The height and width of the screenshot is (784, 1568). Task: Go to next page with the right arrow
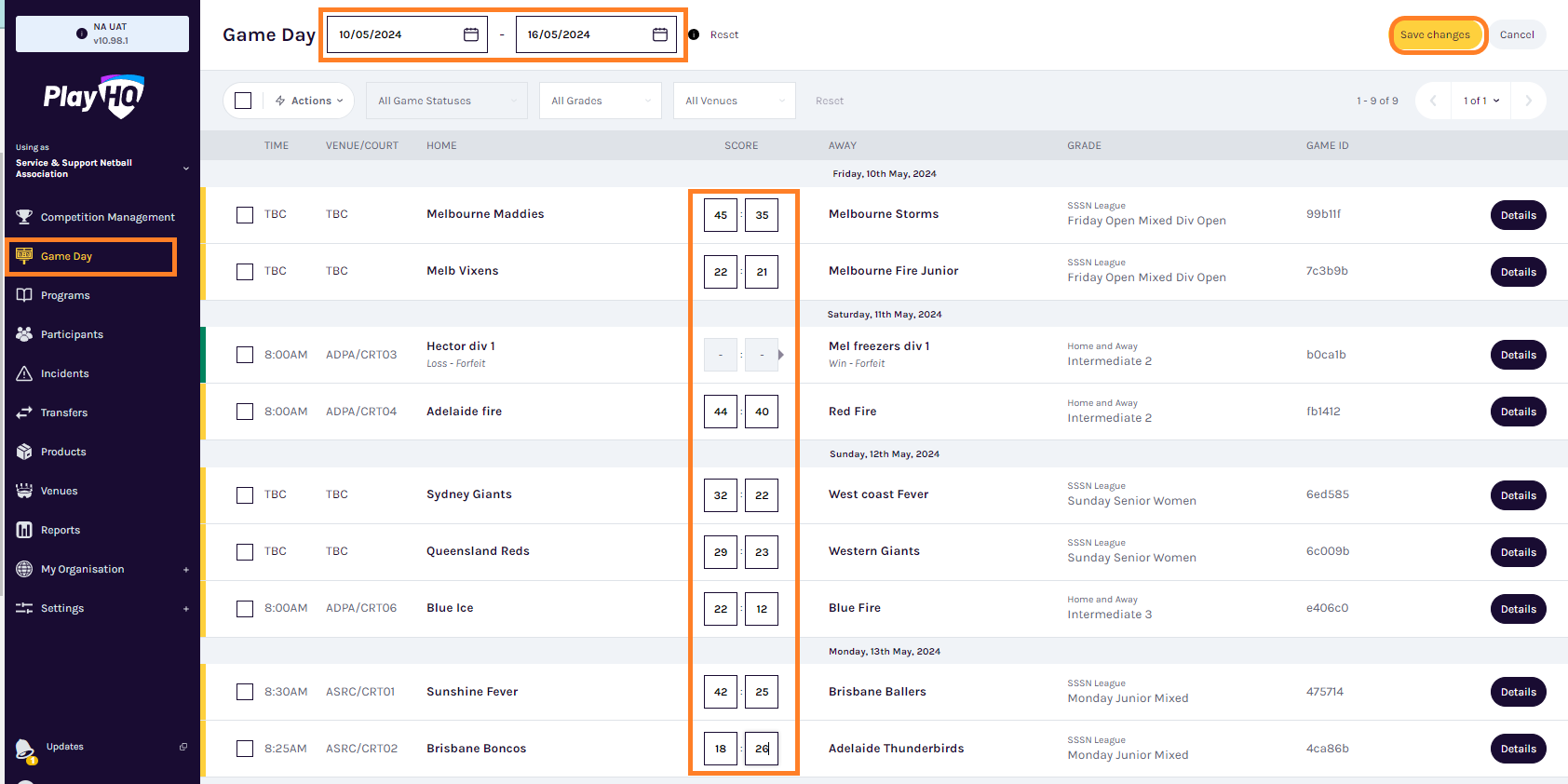1528,101
